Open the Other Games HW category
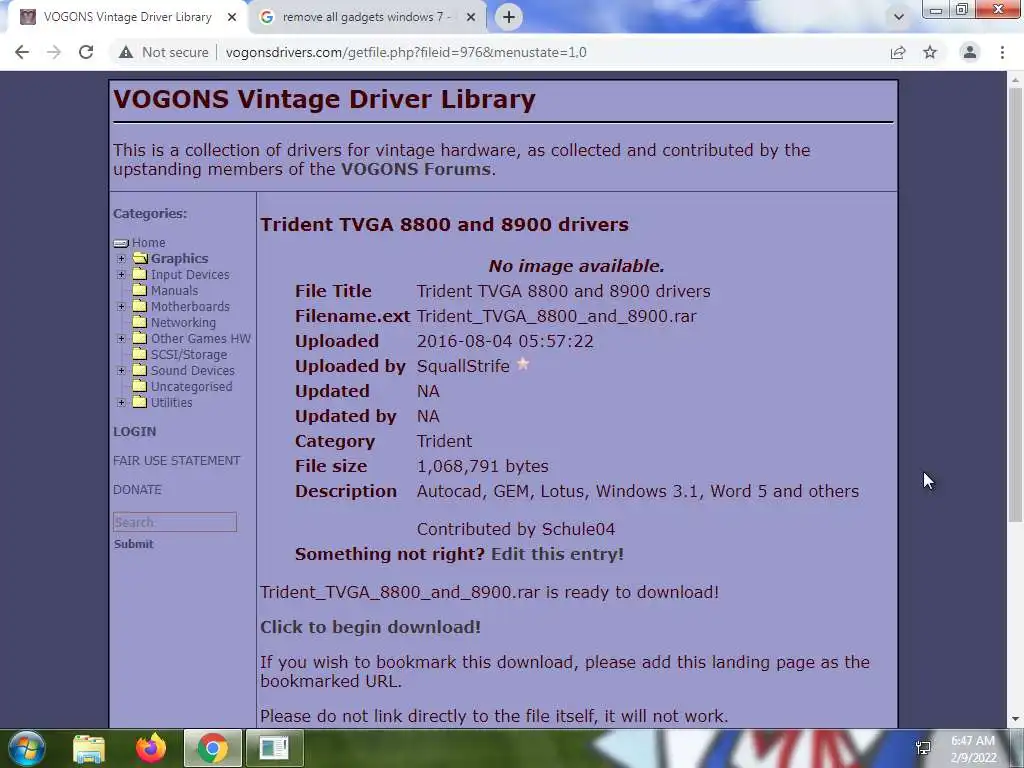 201,338
